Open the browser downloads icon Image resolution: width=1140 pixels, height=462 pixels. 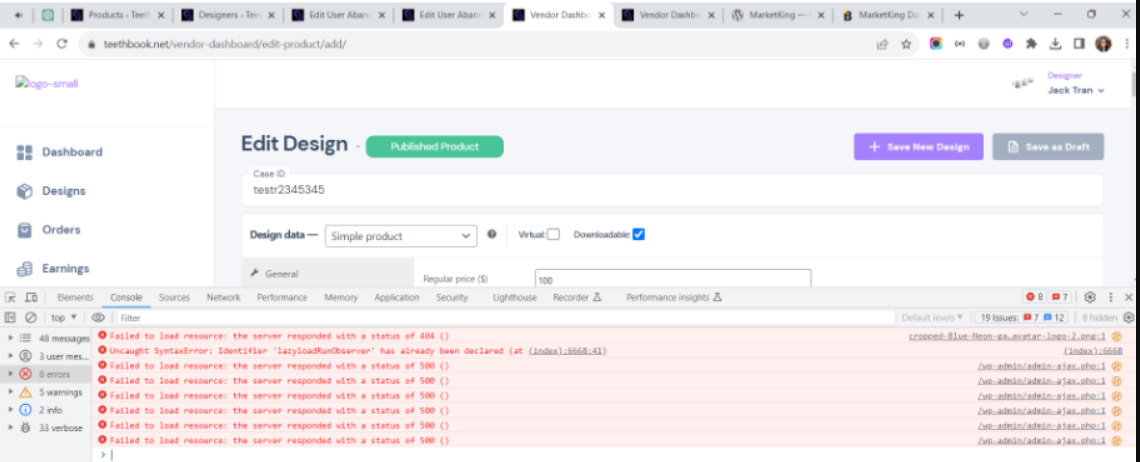[1055, 44]
